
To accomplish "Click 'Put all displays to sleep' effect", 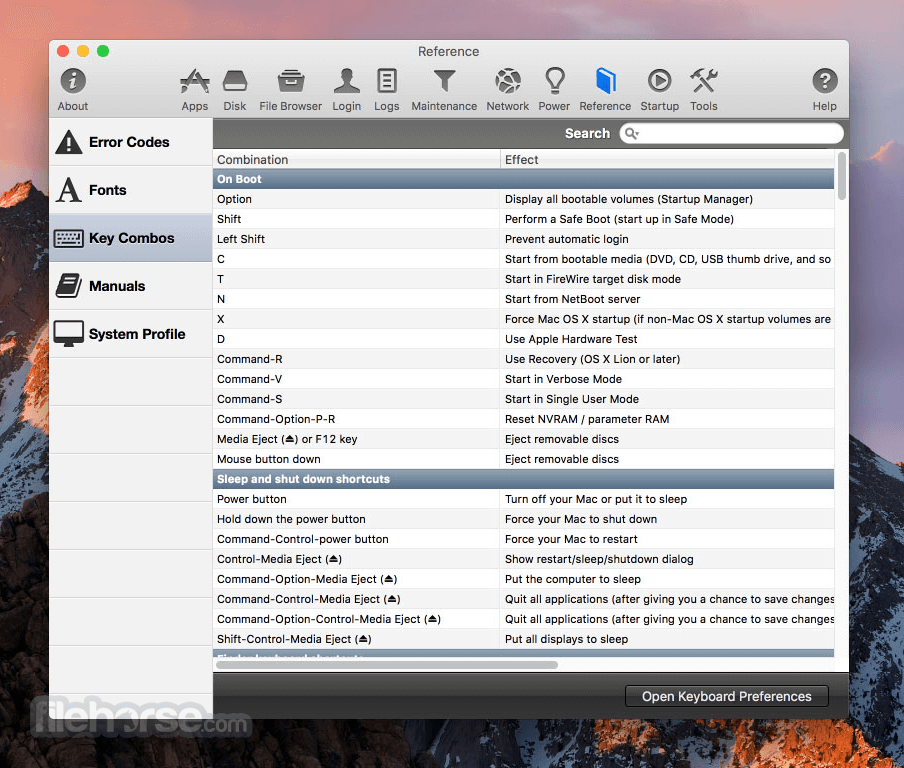I will pos(566,639).
